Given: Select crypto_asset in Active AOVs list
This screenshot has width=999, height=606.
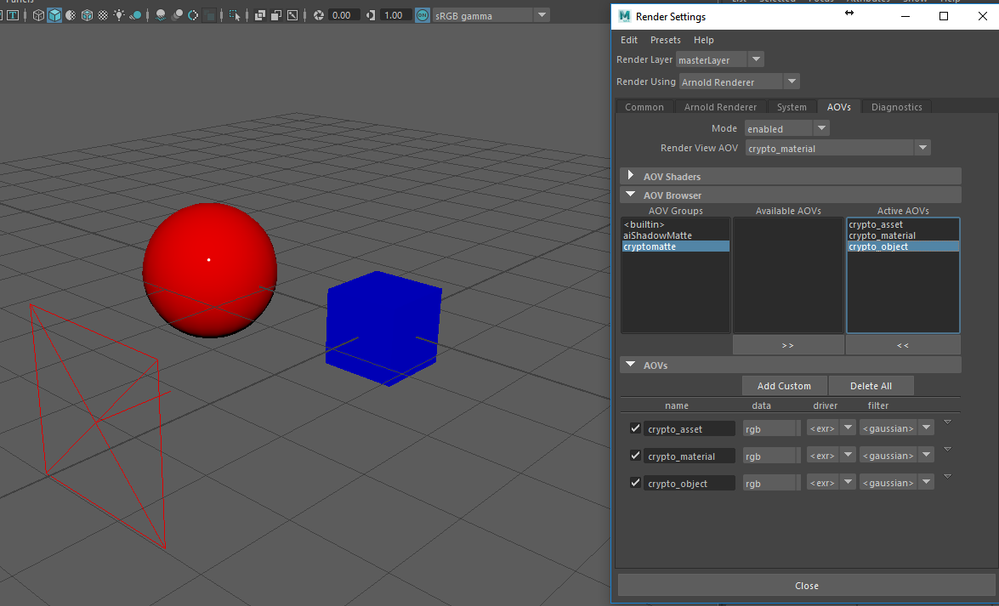Looking at the screenshot, I should [902, 224].
